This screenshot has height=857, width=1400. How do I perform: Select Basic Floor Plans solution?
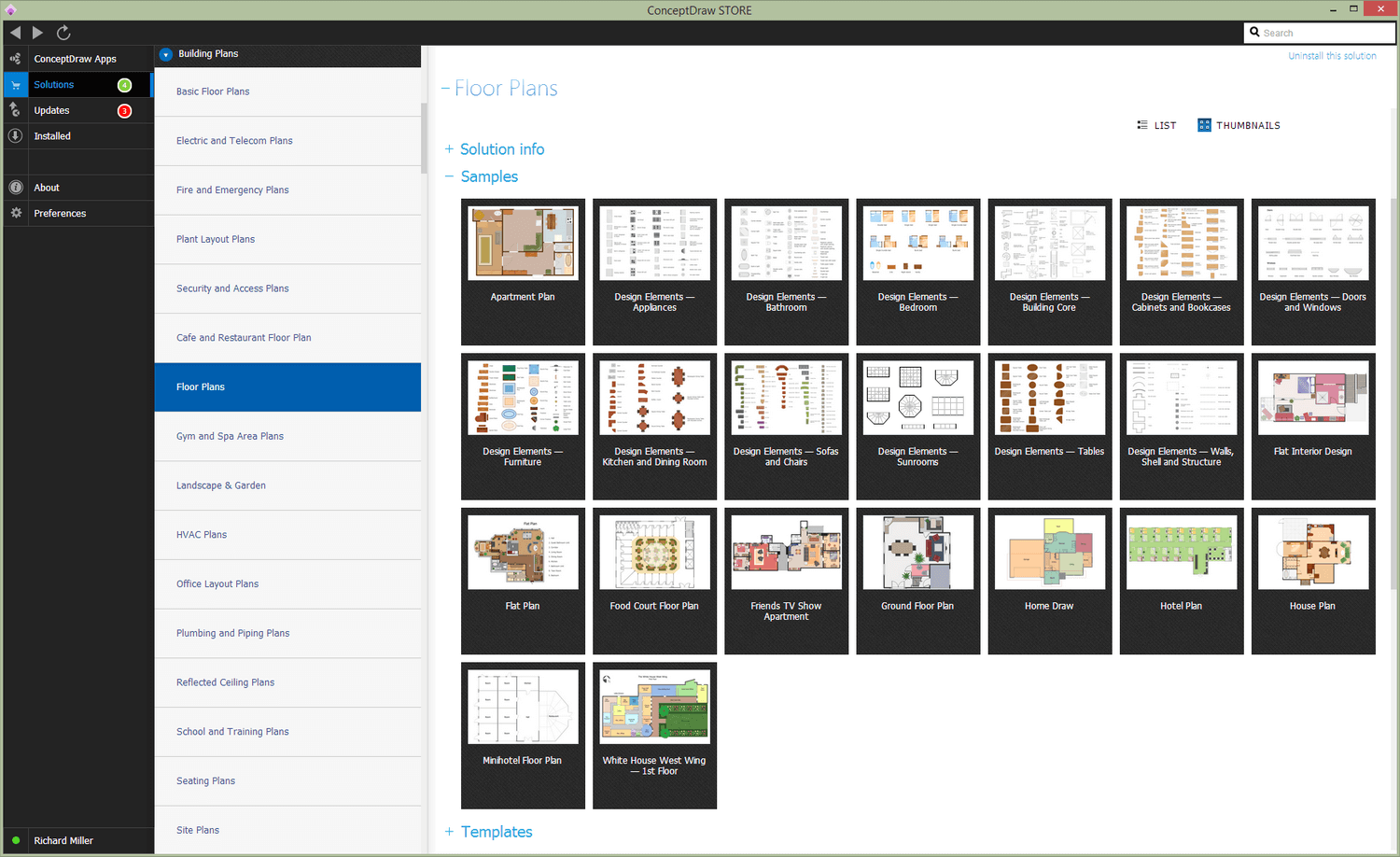point(287,91)
